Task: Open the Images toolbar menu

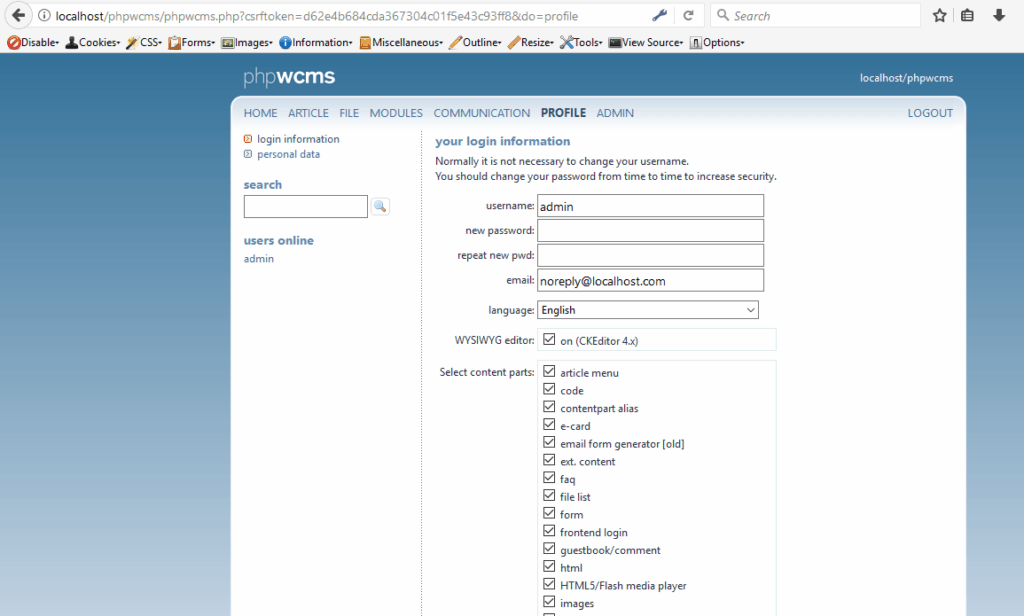Action: coord(247,42)
